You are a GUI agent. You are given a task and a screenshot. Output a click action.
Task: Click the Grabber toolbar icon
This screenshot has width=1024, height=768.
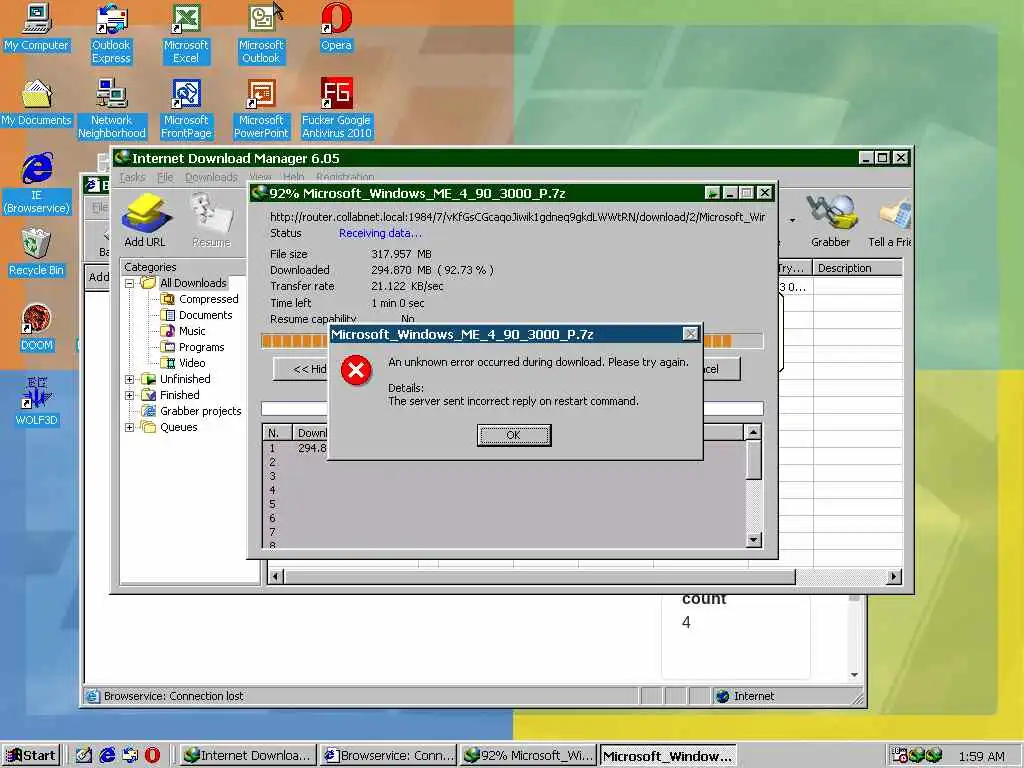(830, 221)
